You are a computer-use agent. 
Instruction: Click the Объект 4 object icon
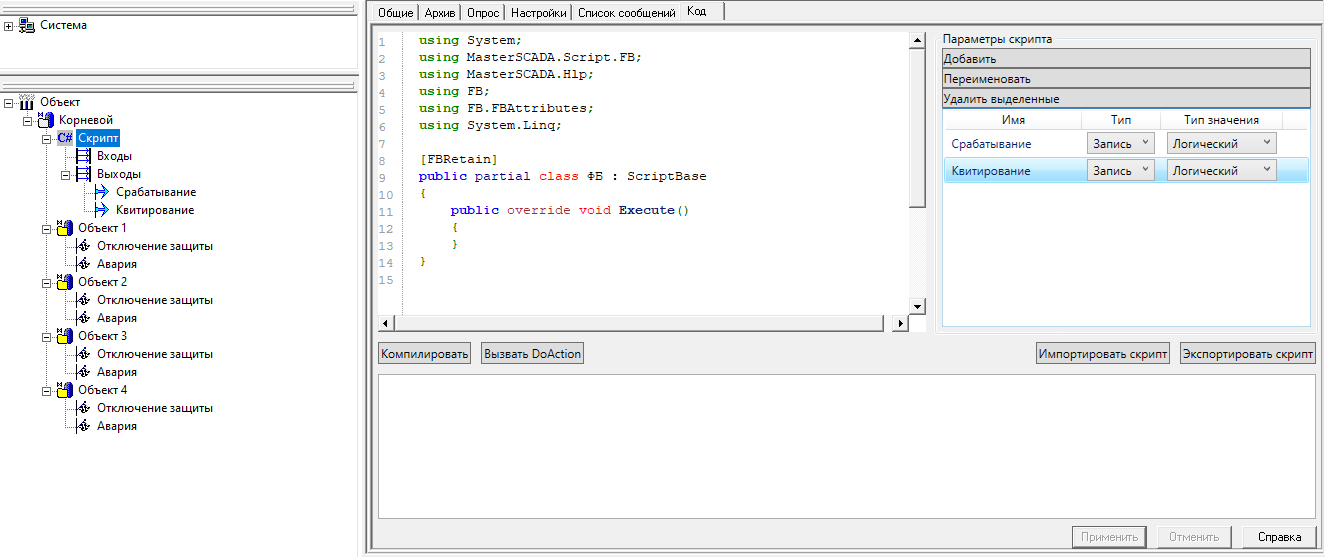click(x=65, y=390)
